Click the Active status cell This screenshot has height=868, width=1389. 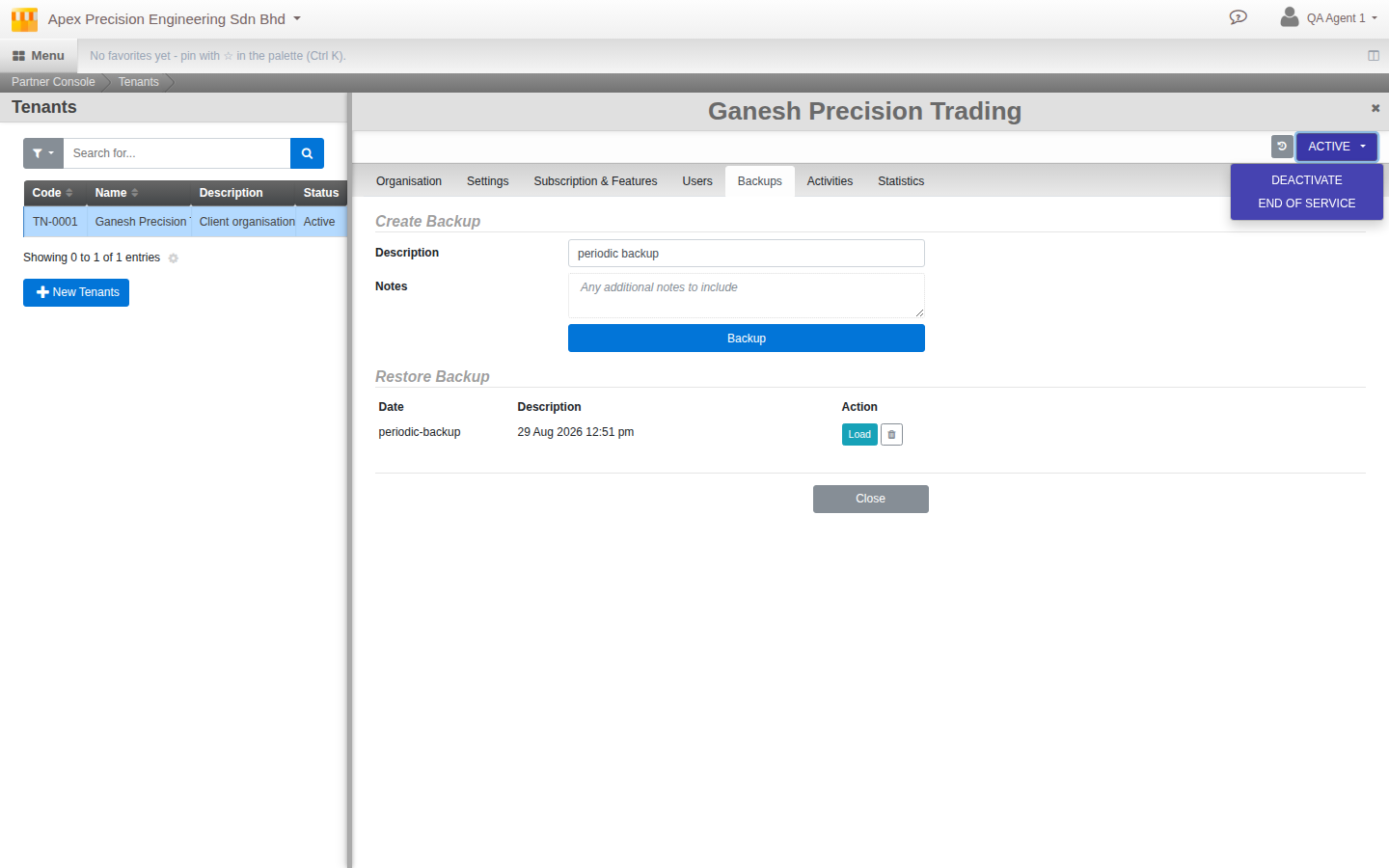click(x=319, y=222)
